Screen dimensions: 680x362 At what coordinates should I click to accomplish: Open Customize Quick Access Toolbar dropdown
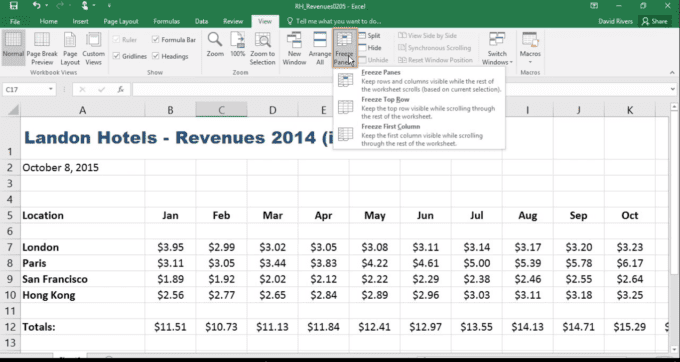pyautogui.click(x=109, y=6)
